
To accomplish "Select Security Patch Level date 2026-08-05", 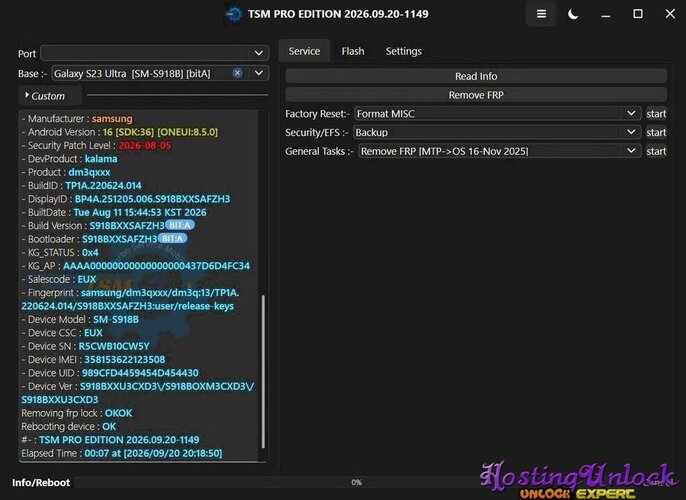I will click(x=145, y=146).
